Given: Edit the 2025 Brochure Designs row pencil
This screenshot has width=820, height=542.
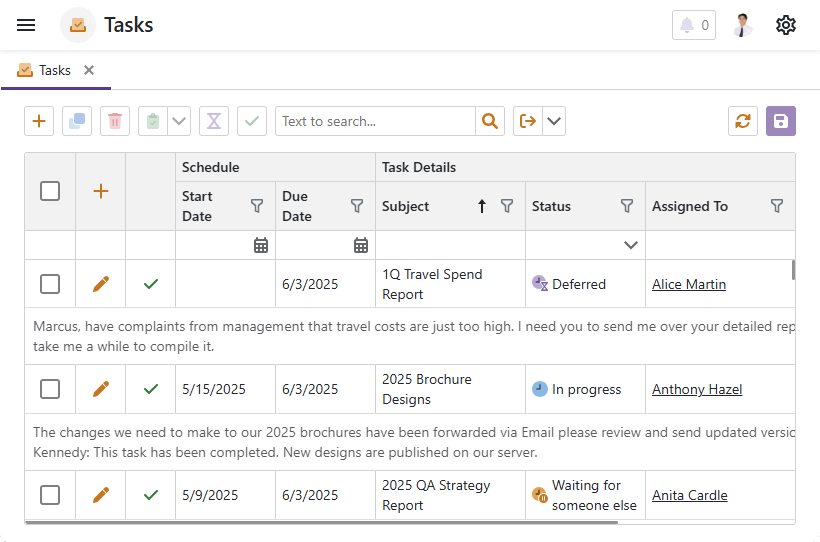Looking at the screenshot, I should [101, 389].
